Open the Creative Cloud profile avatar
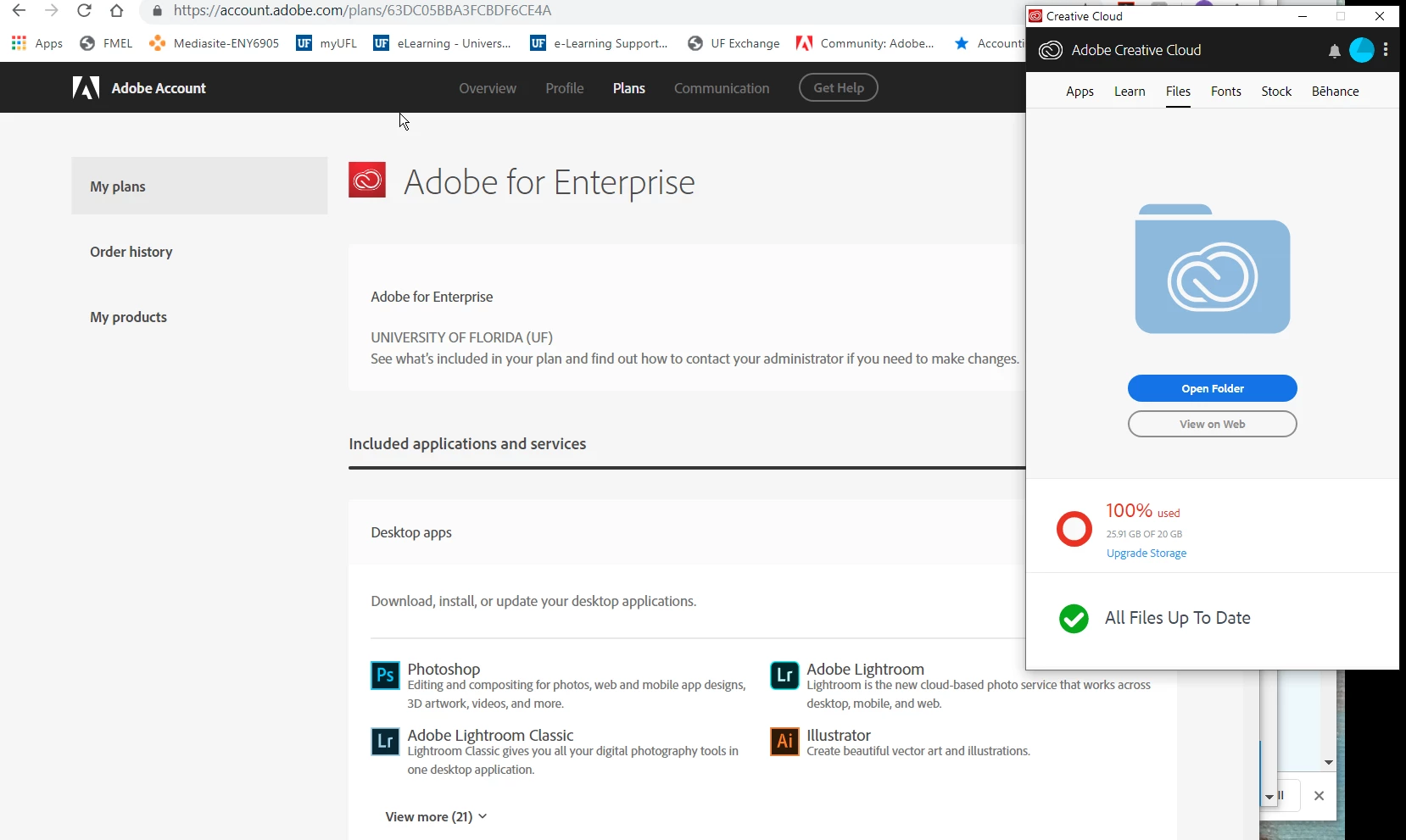This screenshot has width=1406, height=840. [x=1362, y=50]
